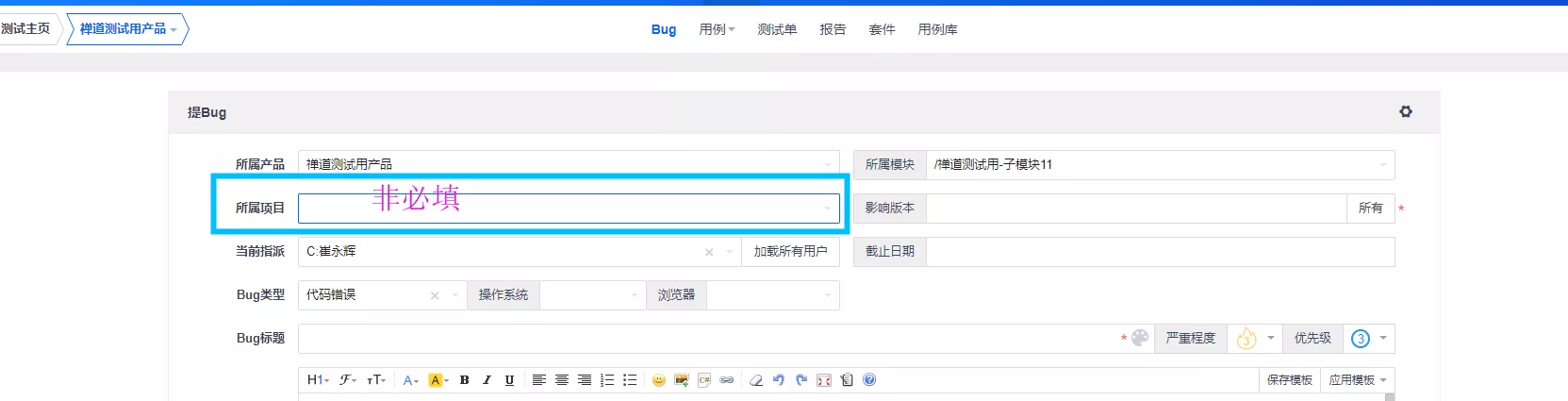Open 测试单 tab

pos(777,29)
